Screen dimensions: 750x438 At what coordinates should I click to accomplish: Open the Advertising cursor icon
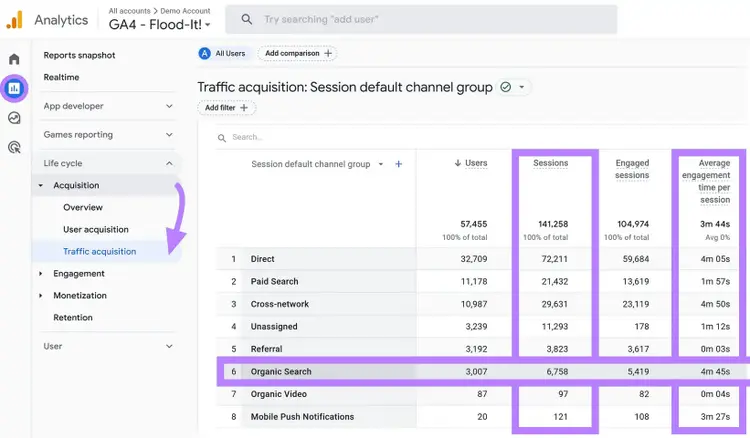pyautogui.click(x=14, y=147)
